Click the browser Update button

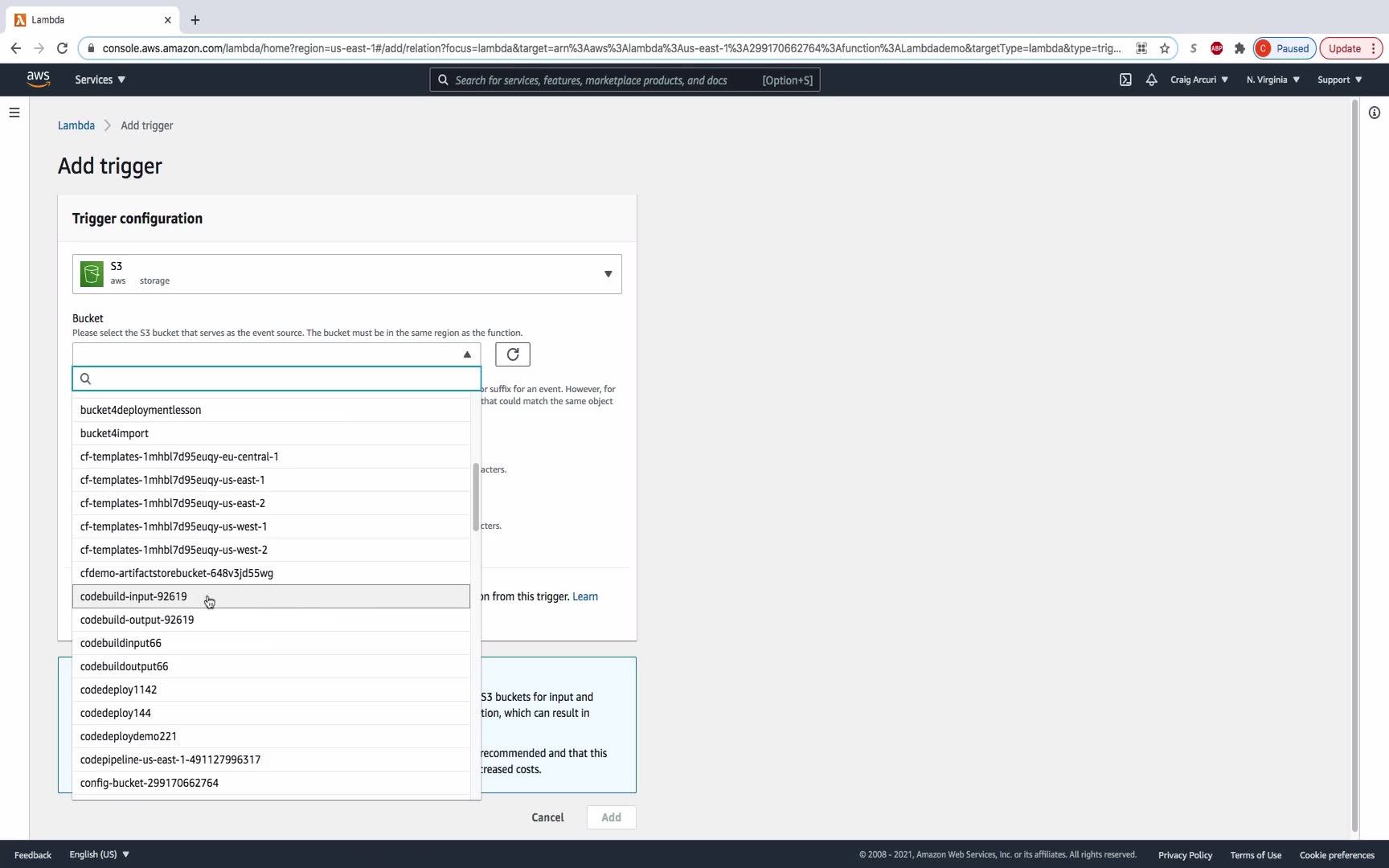pos(1351,48)
